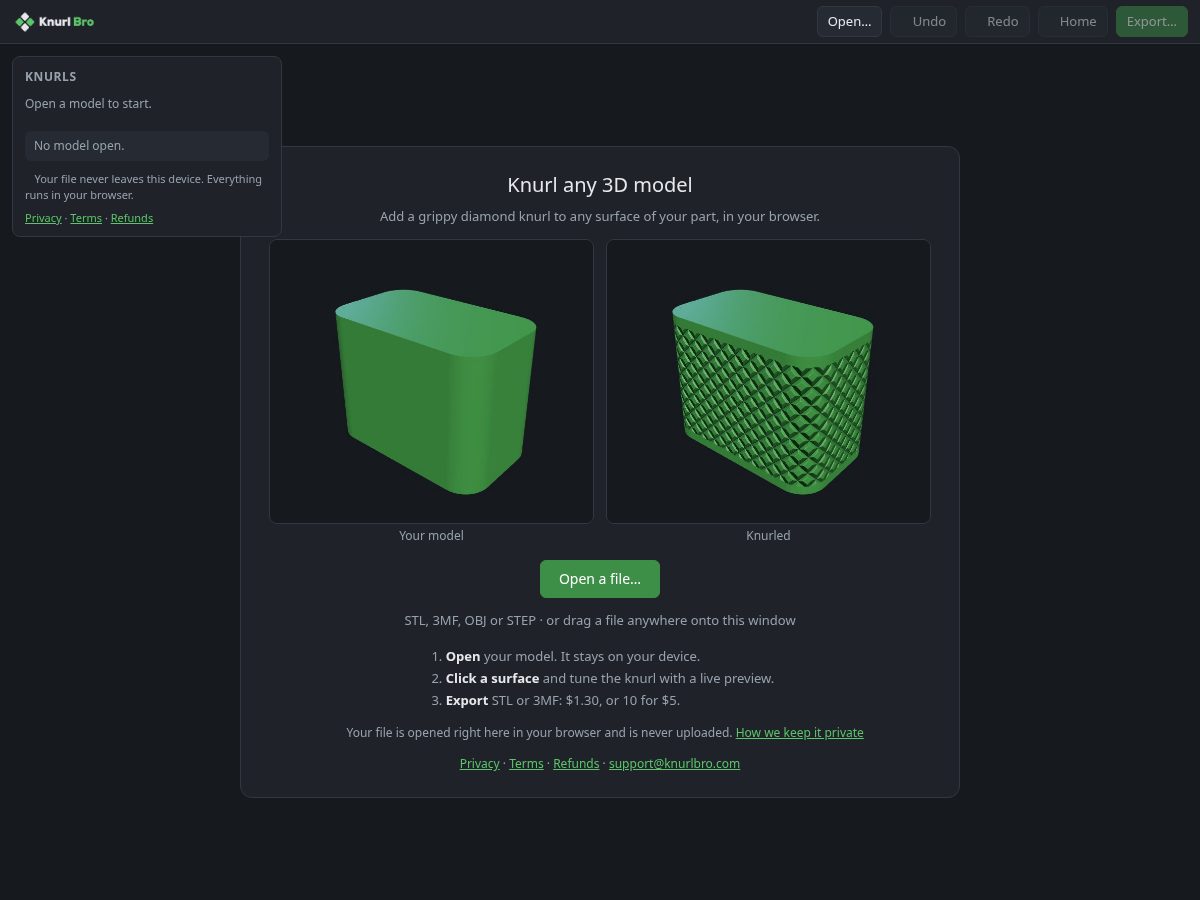1200x900 pixels.
Task: Click the 'STL, 3MF, OBJ or STEP' format line
Action: tap(600, 621)
